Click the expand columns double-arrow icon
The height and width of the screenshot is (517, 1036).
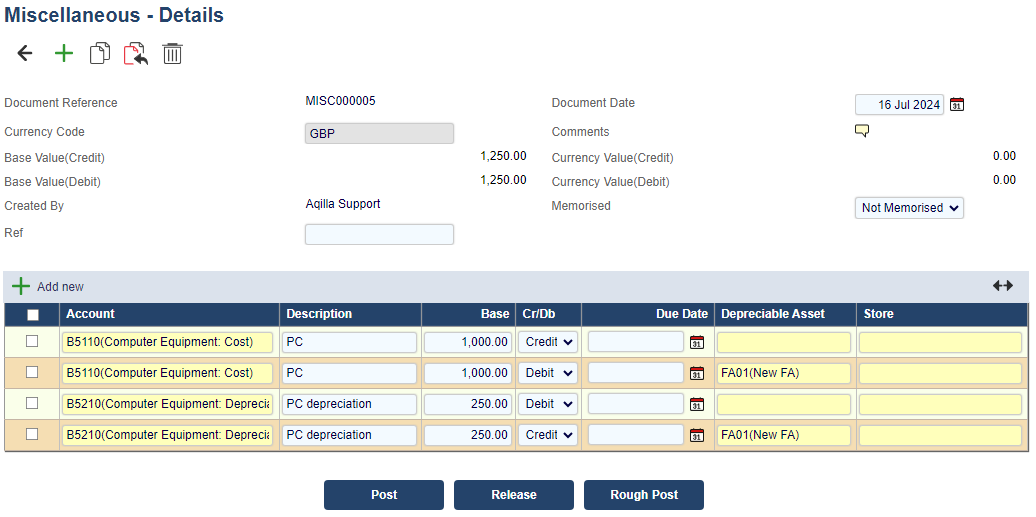click(1002, 286)
